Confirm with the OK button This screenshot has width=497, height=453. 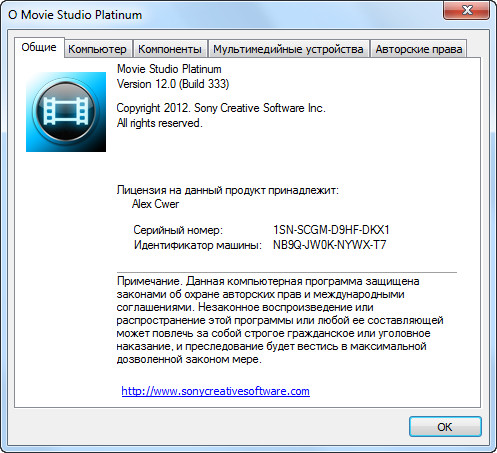coord(445,427)
